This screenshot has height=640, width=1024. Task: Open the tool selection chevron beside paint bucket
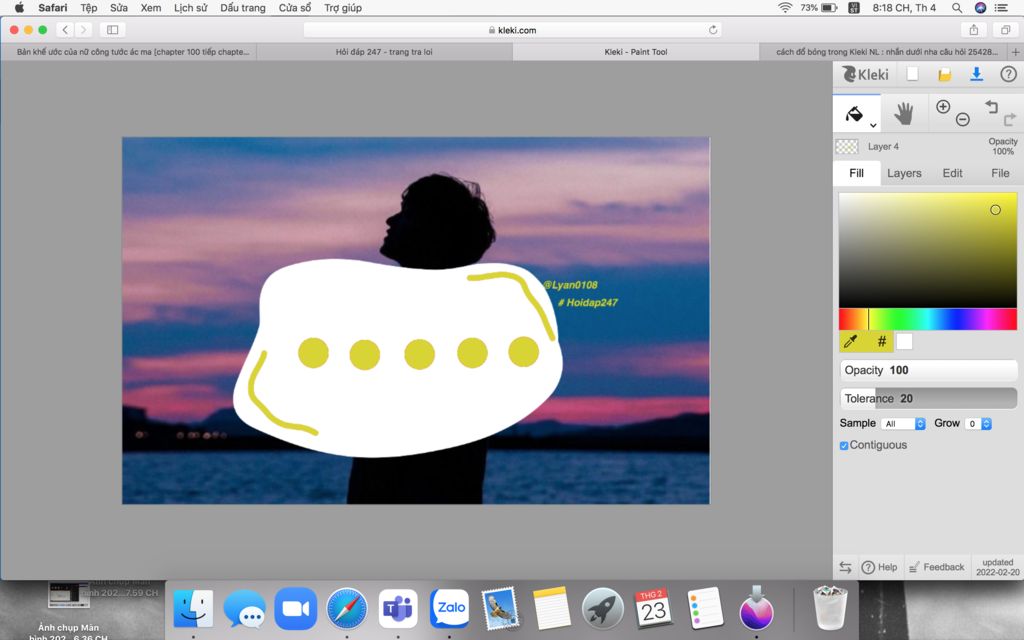click(x=873, y=125)
